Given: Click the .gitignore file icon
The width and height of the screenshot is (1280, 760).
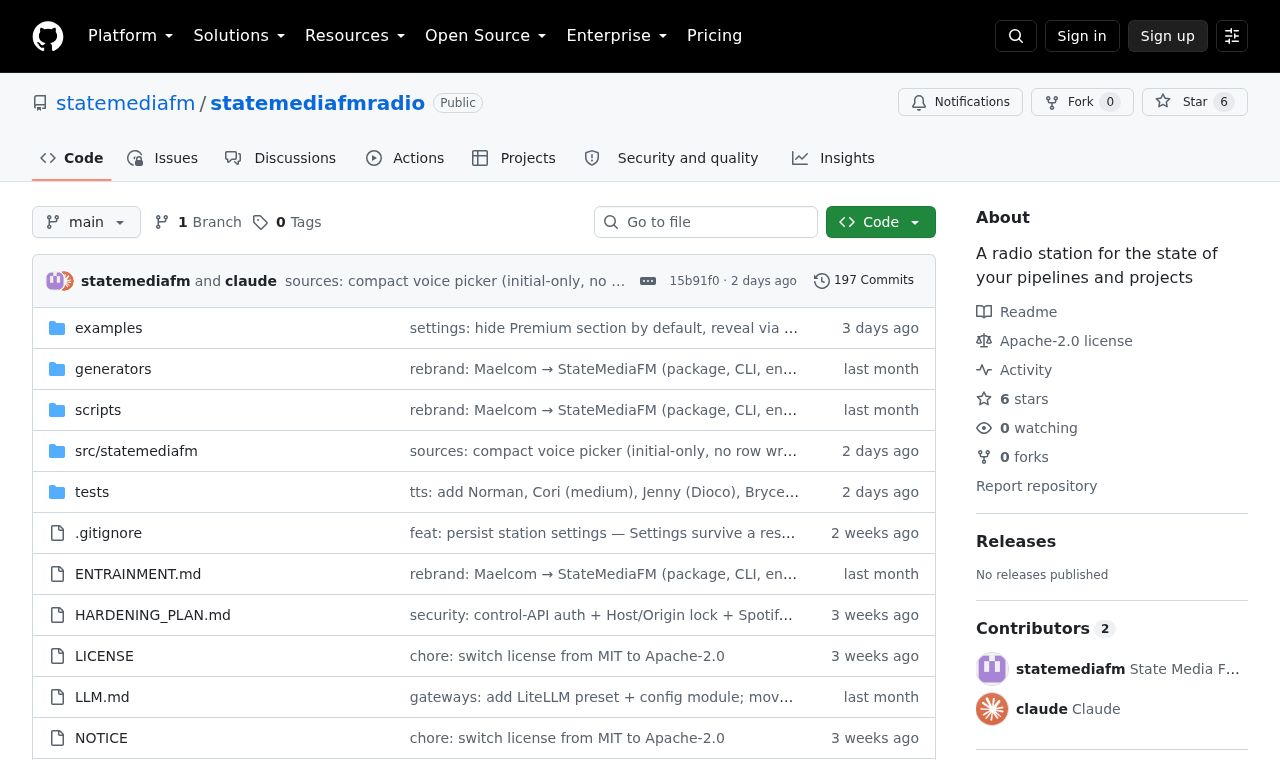Looking at the screenshot, I should [57, 533].
